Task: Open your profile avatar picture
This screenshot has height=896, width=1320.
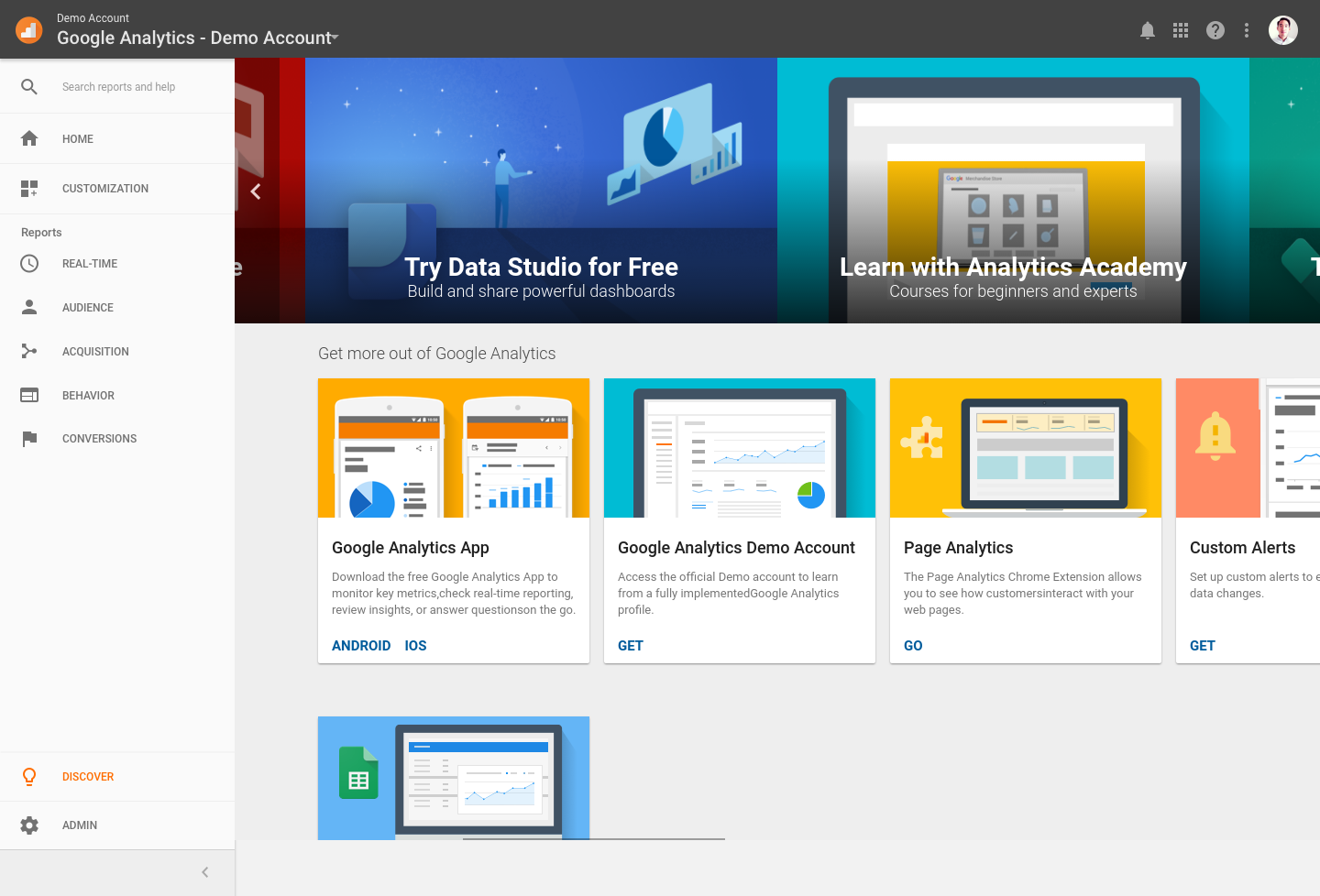Action: tap(1282, 29)
